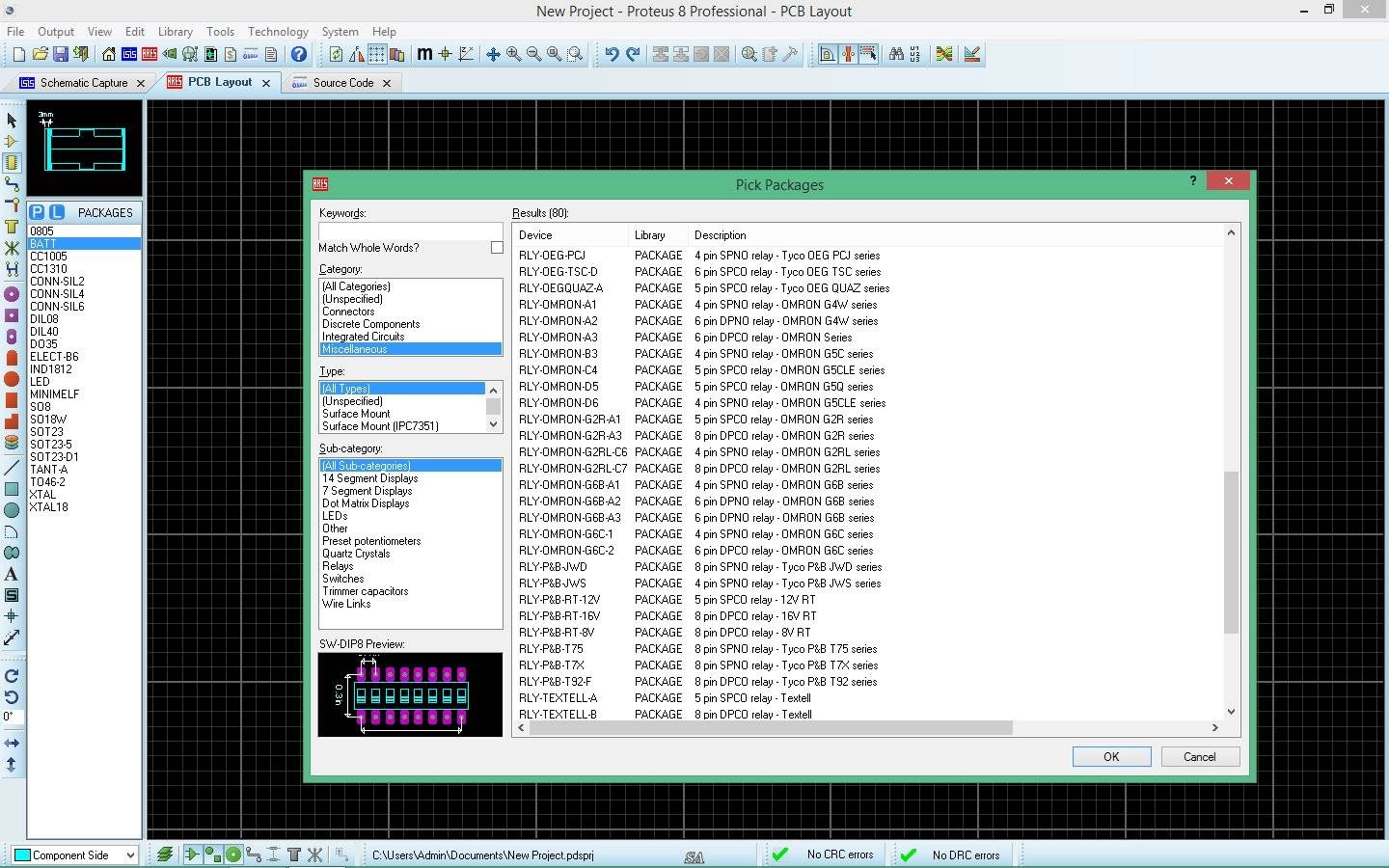Open the help question mark icon

click(x=299, y=54)
